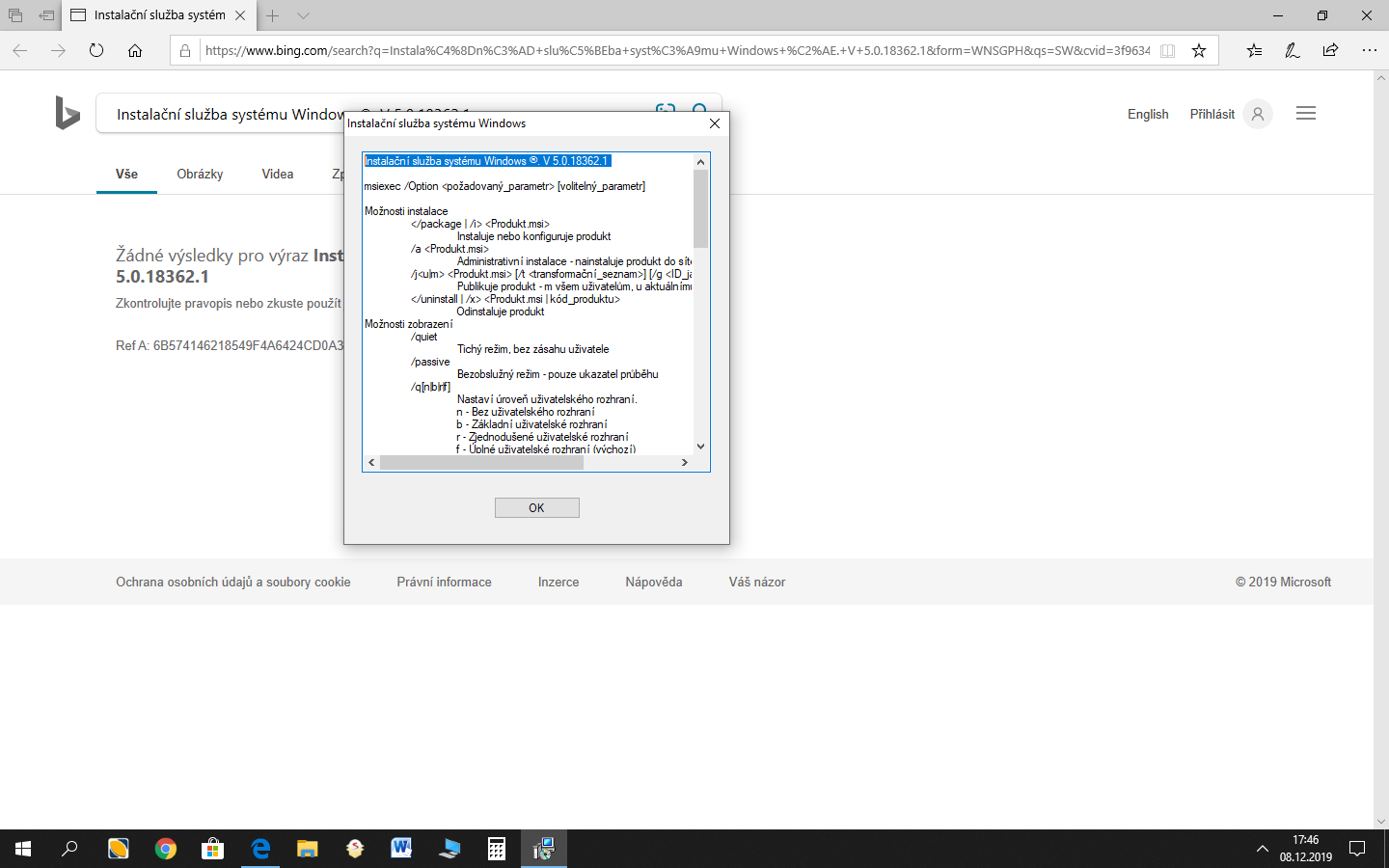Open the Windows Start menu

tap(23, 849)
